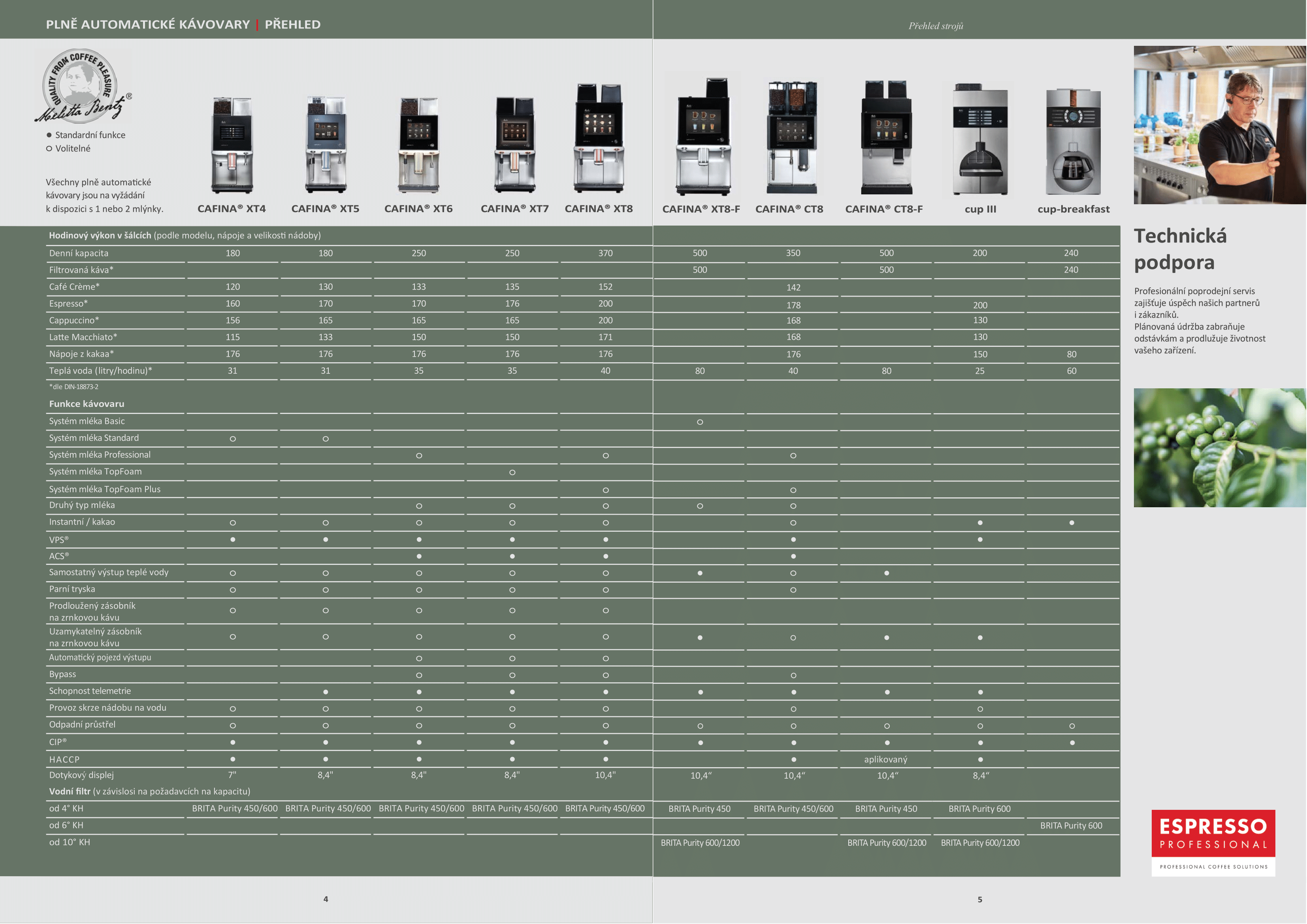Click Schopnost telemetrie dot under CAFINA XT5
Screen dimensions: 1307x924
(x=326, y=692)
